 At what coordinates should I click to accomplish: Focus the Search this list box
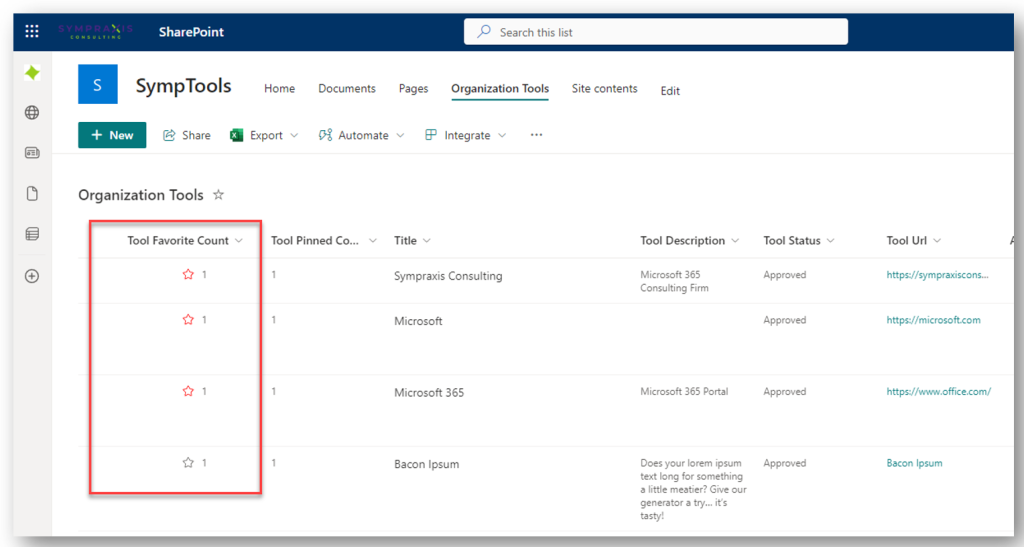click(656, 31)
